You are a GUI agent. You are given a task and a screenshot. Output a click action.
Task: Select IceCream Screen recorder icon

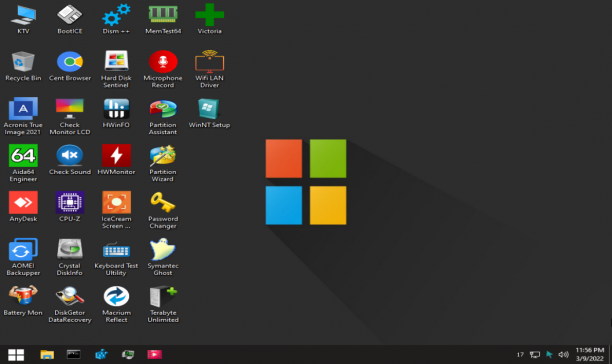[x=116, y=210]
